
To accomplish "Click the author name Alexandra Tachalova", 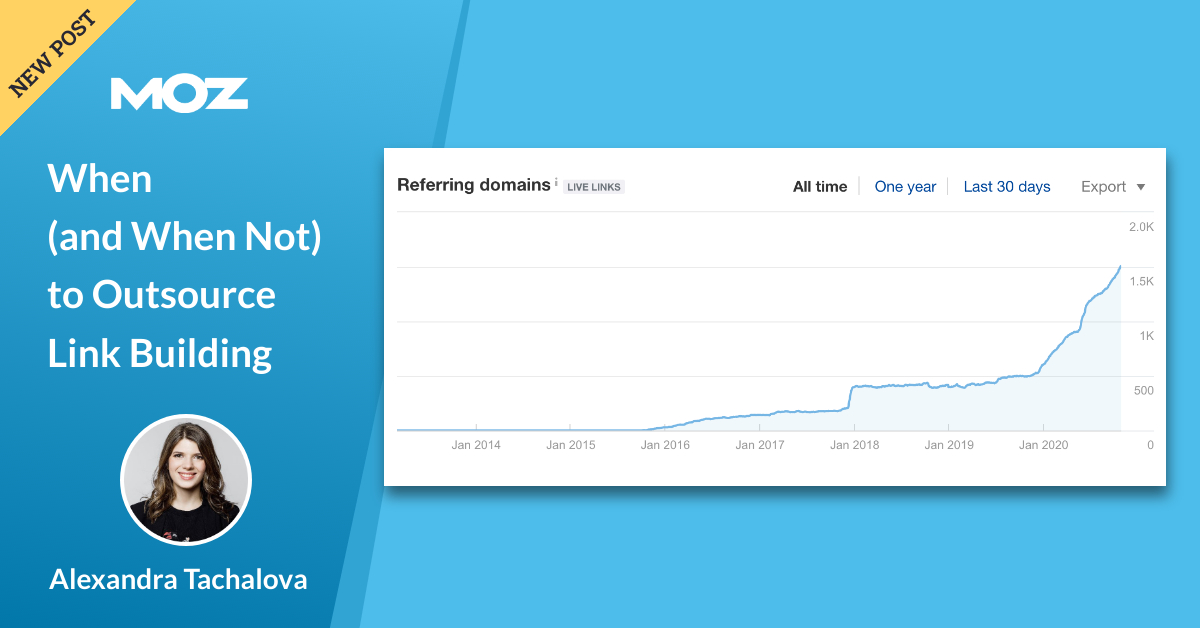I will (178, 579).
